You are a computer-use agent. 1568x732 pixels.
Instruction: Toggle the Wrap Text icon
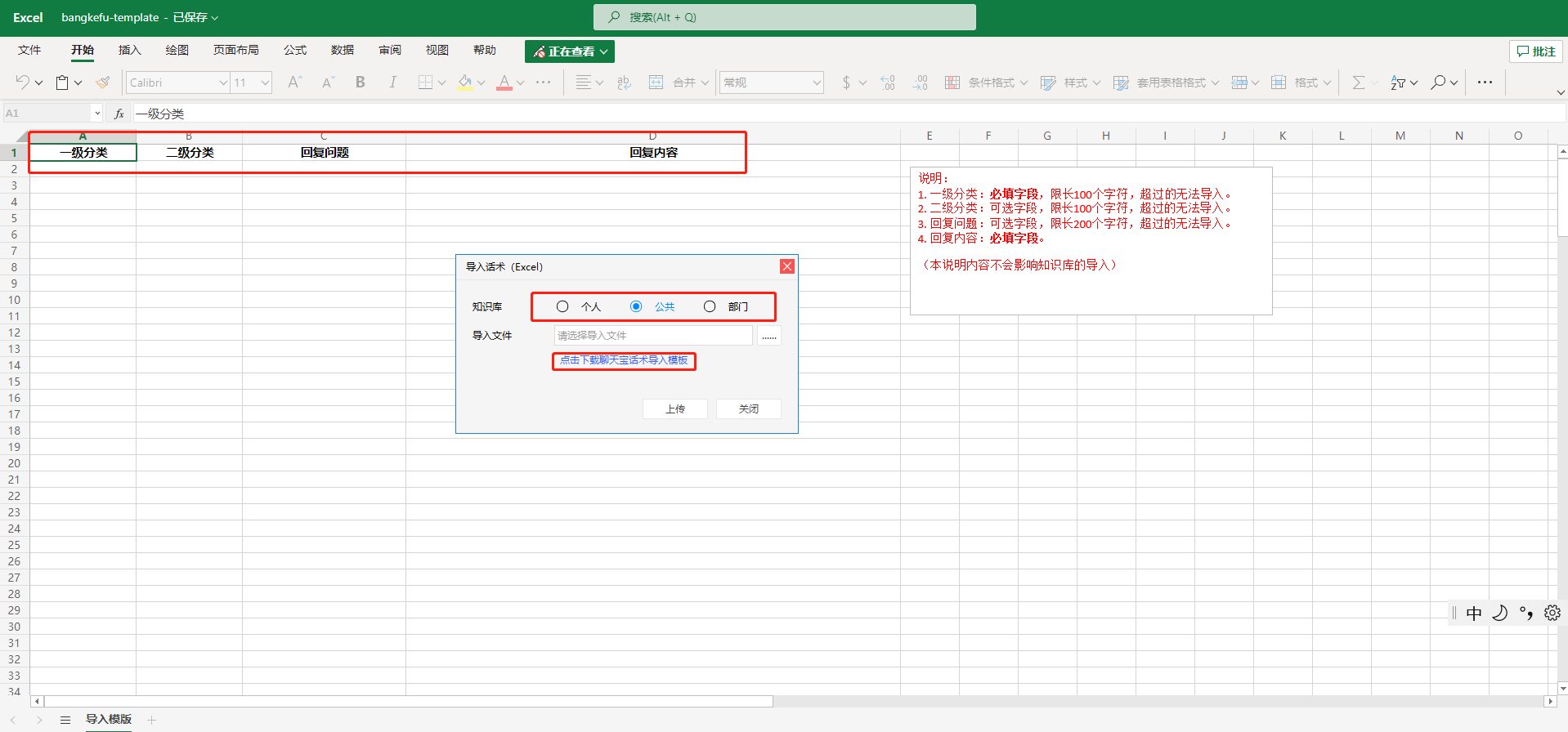click(625, 82)
